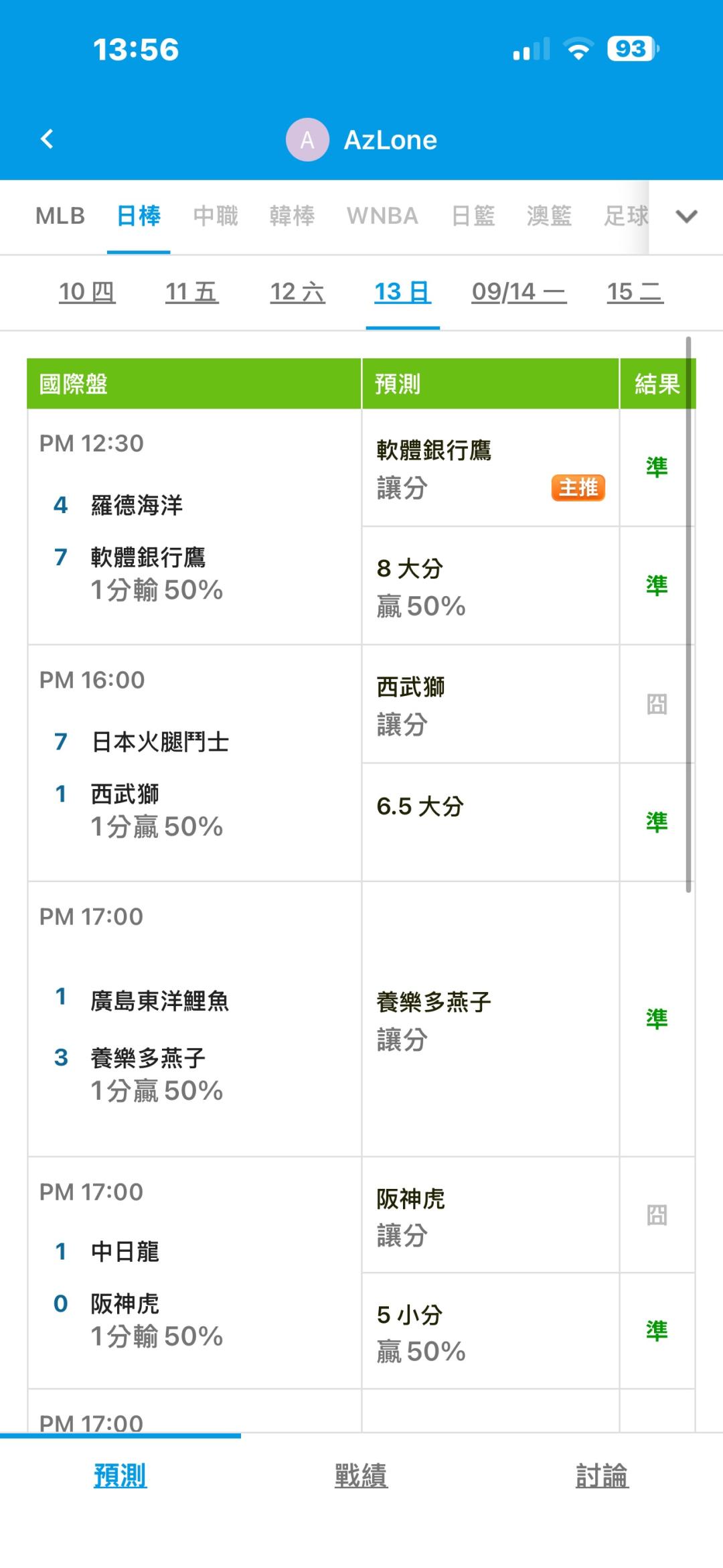Open the AzLone avatar icon
Screen dimensions: 723x1568
[307, 139]
